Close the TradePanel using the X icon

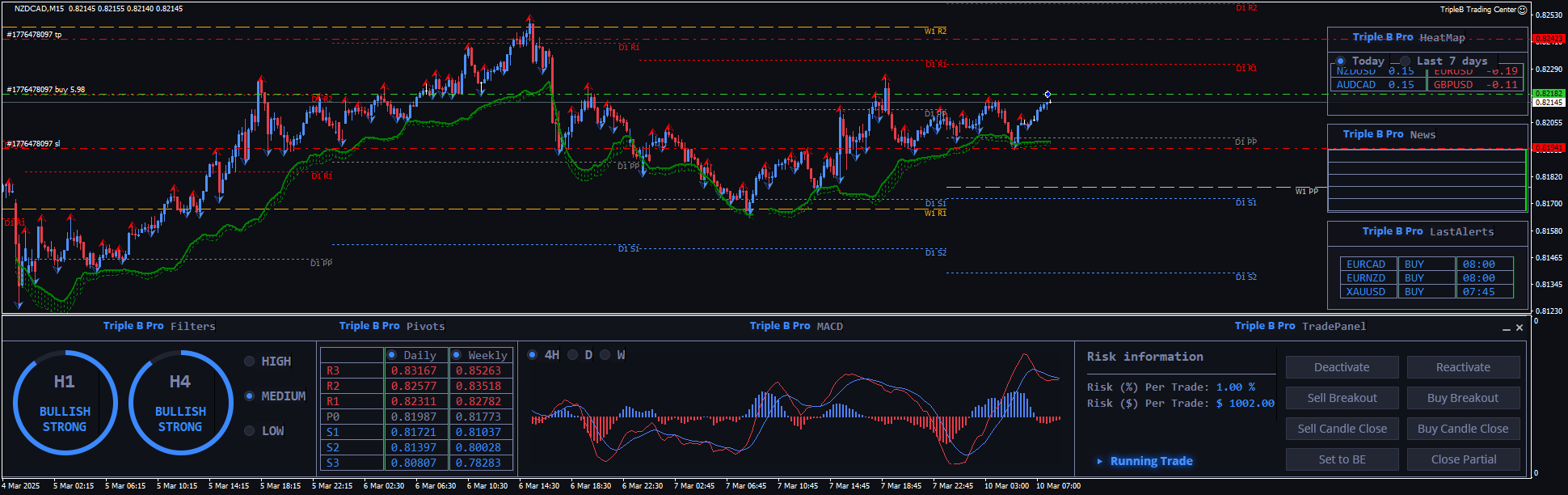(1520, 328)
